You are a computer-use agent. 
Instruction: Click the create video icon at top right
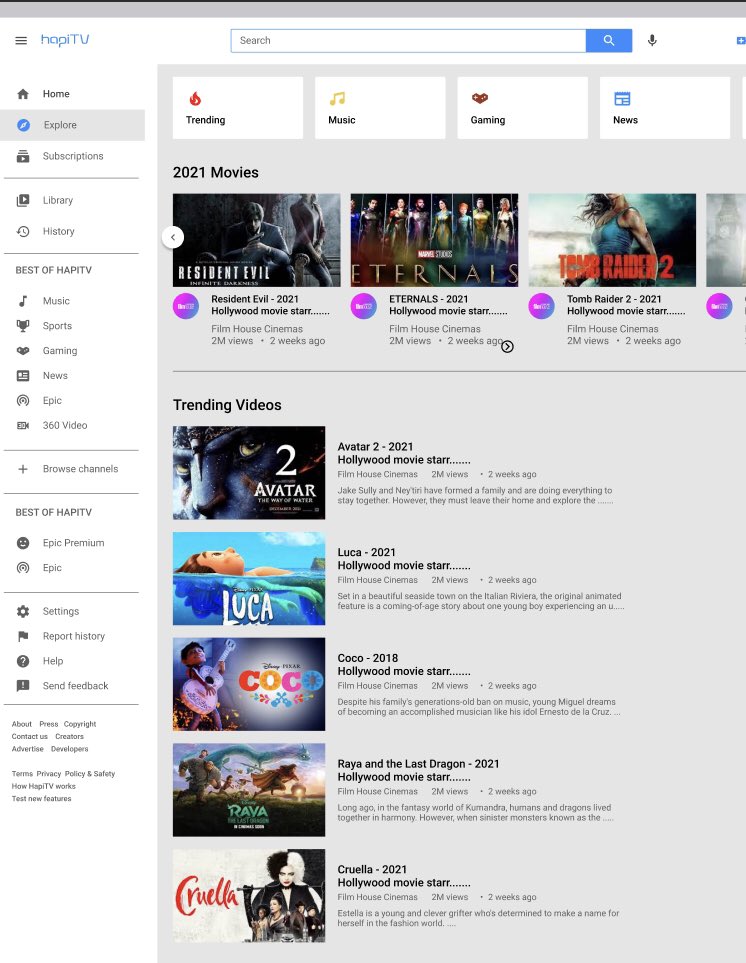740,41
